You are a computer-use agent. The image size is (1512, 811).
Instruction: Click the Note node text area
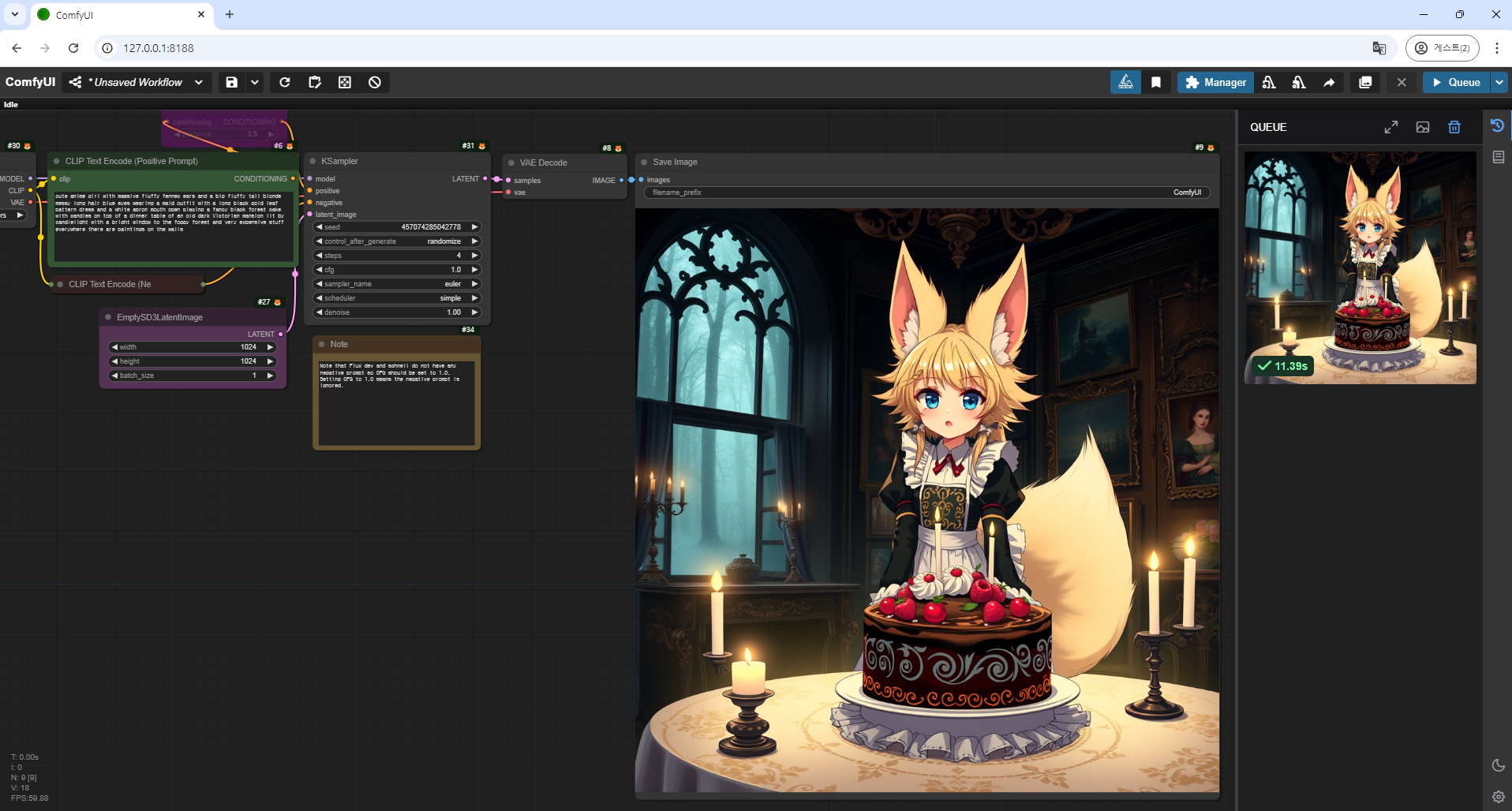point(396,402)
